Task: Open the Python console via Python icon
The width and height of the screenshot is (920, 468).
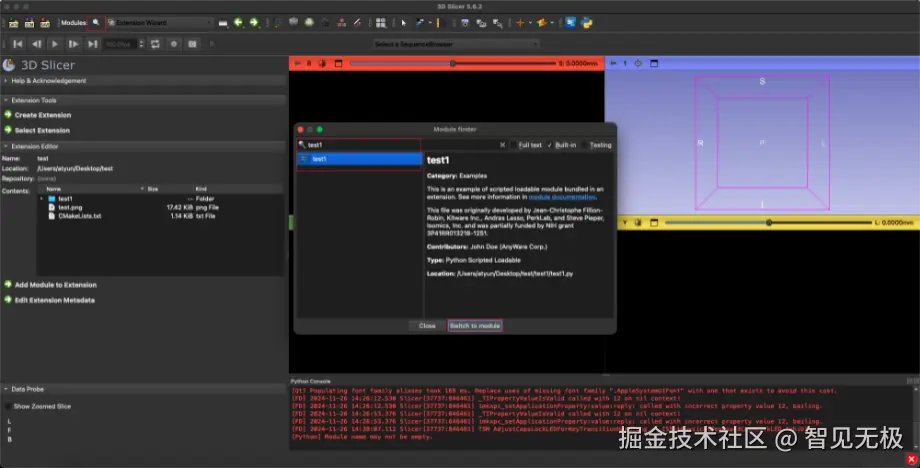Action: [x=587, y=23]
